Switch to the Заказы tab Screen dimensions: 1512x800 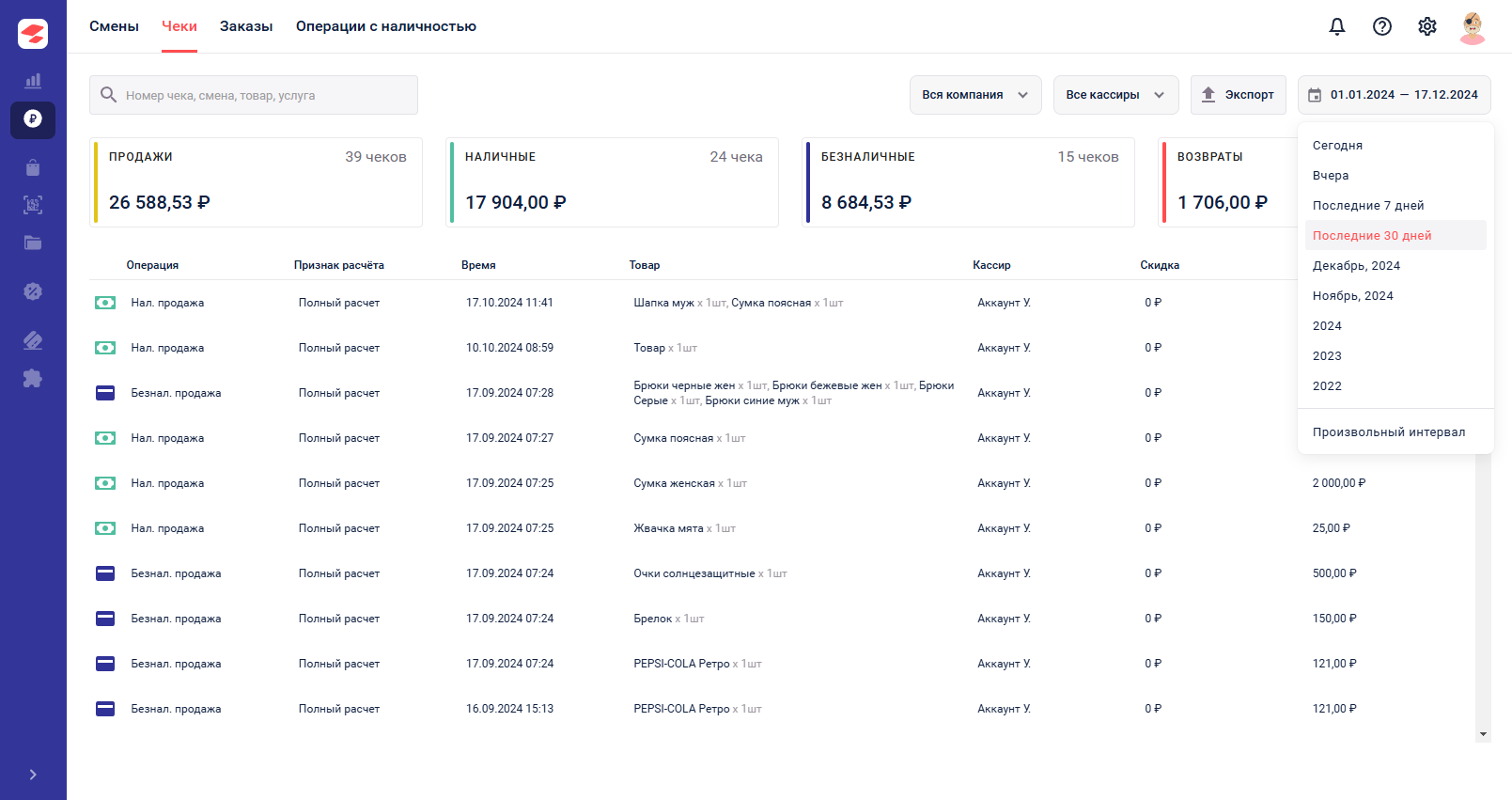tap(246, 26)
